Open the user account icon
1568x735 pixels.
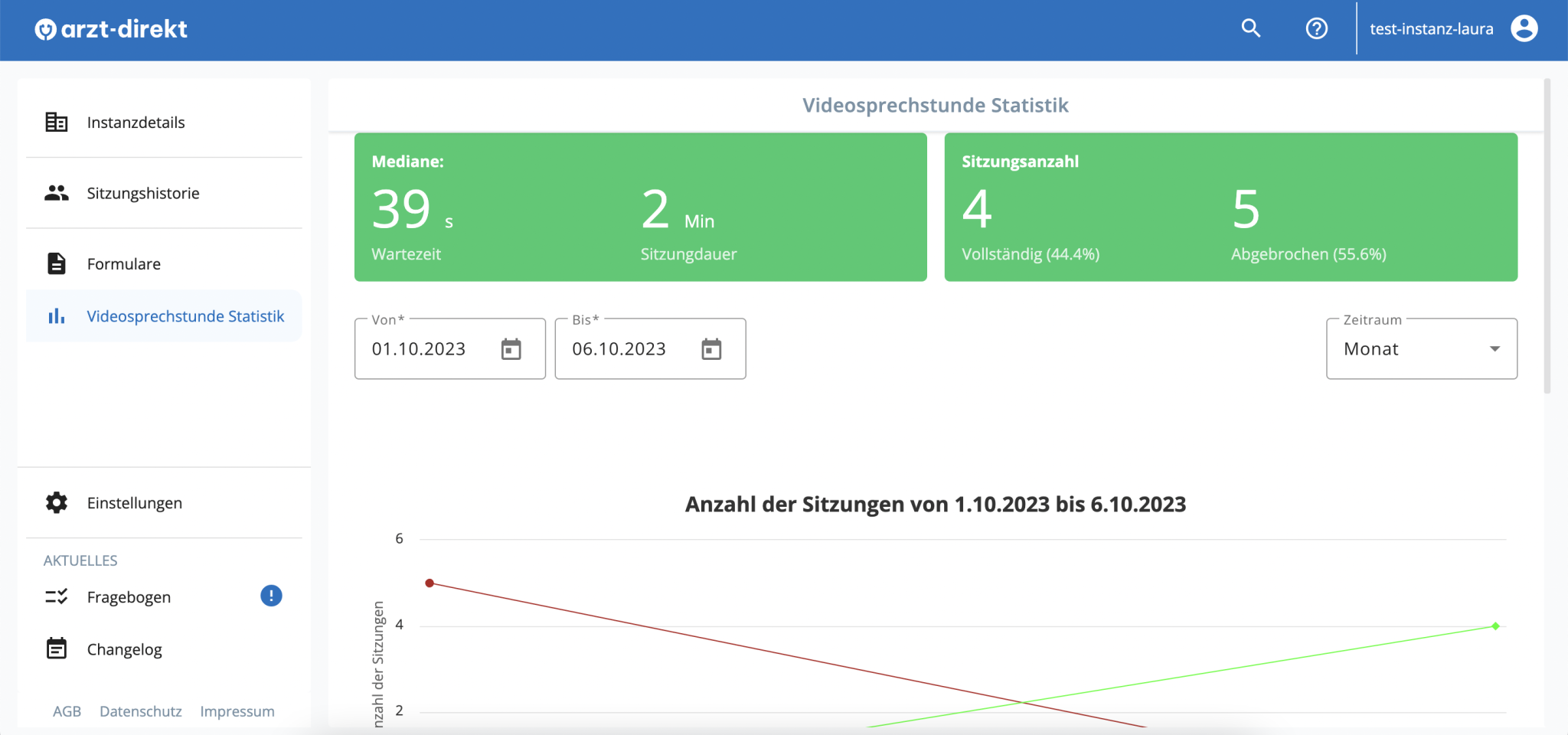click(1524, 28)
